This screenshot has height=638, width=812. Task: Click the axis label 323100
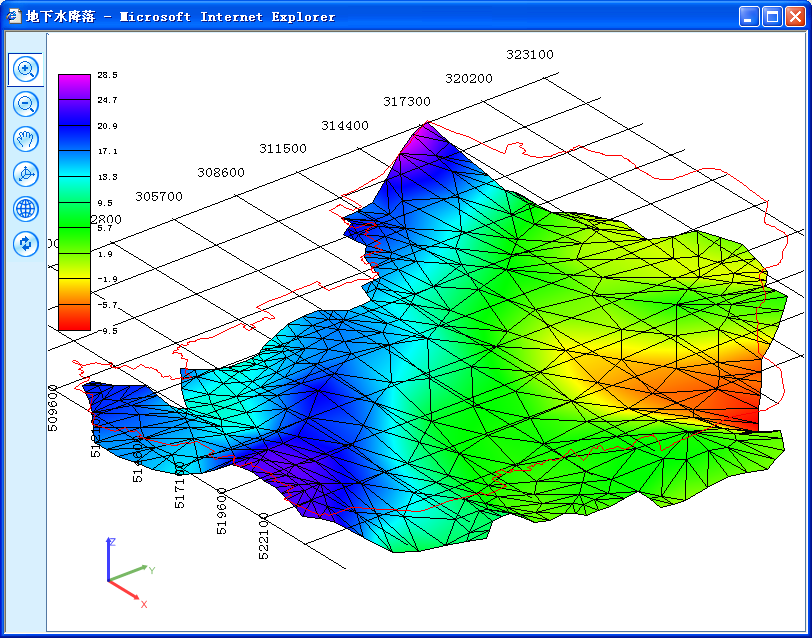coord(530,54)
